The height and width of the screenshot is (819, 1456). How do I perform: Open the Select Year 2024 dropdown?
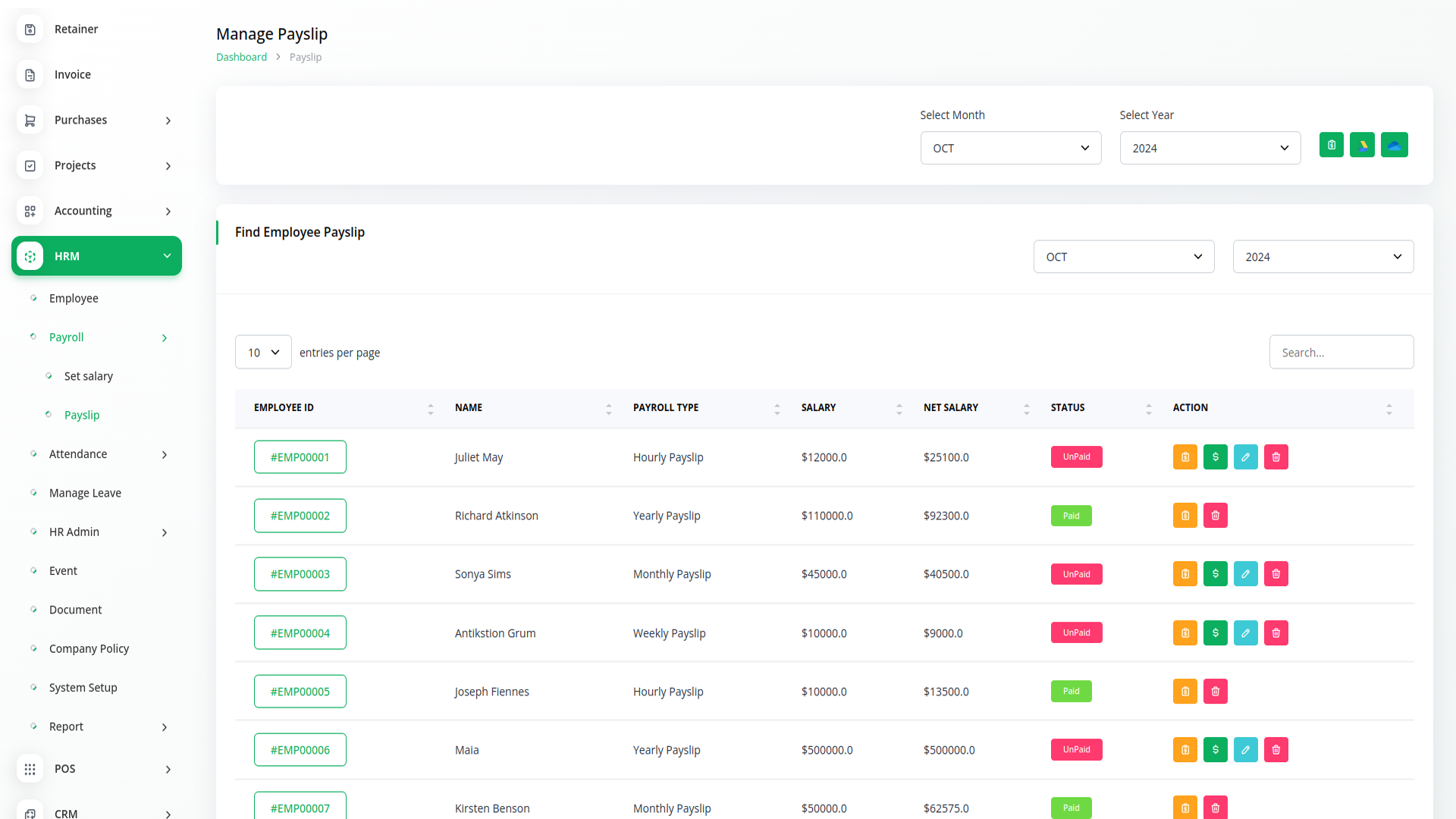[x=1210, y=148]
